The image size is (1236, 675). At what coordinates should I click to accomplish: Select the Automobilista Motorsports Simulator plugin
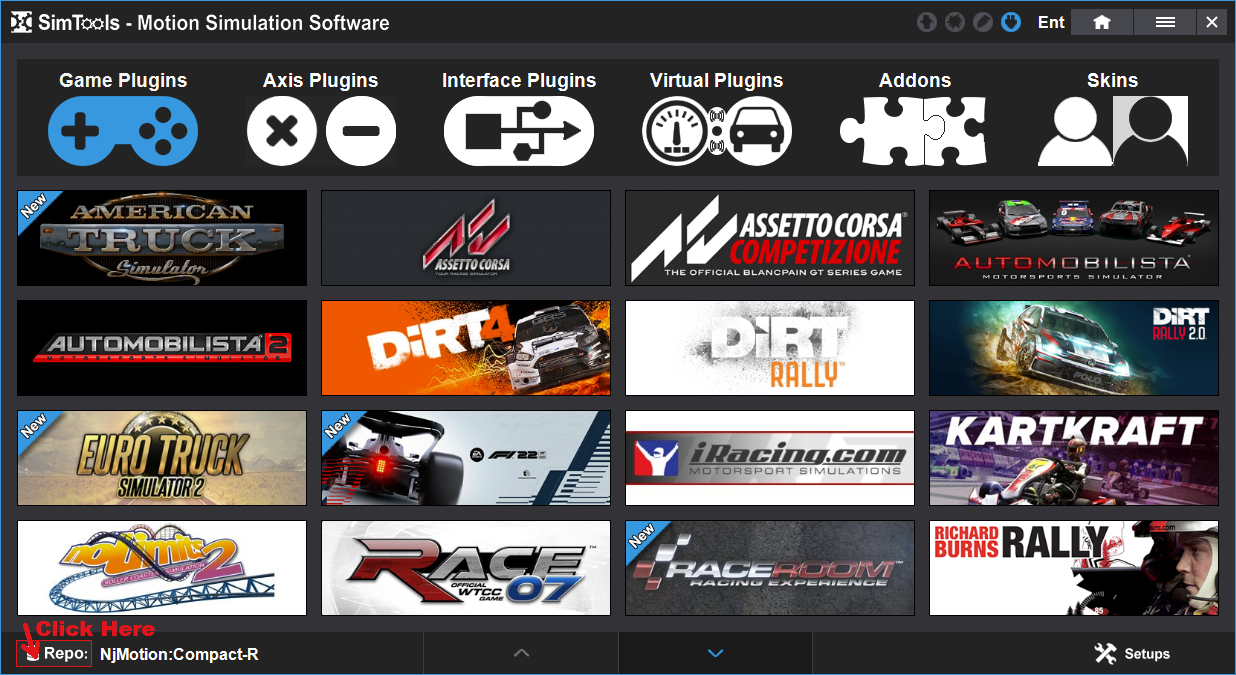[x=1074, y=238]
